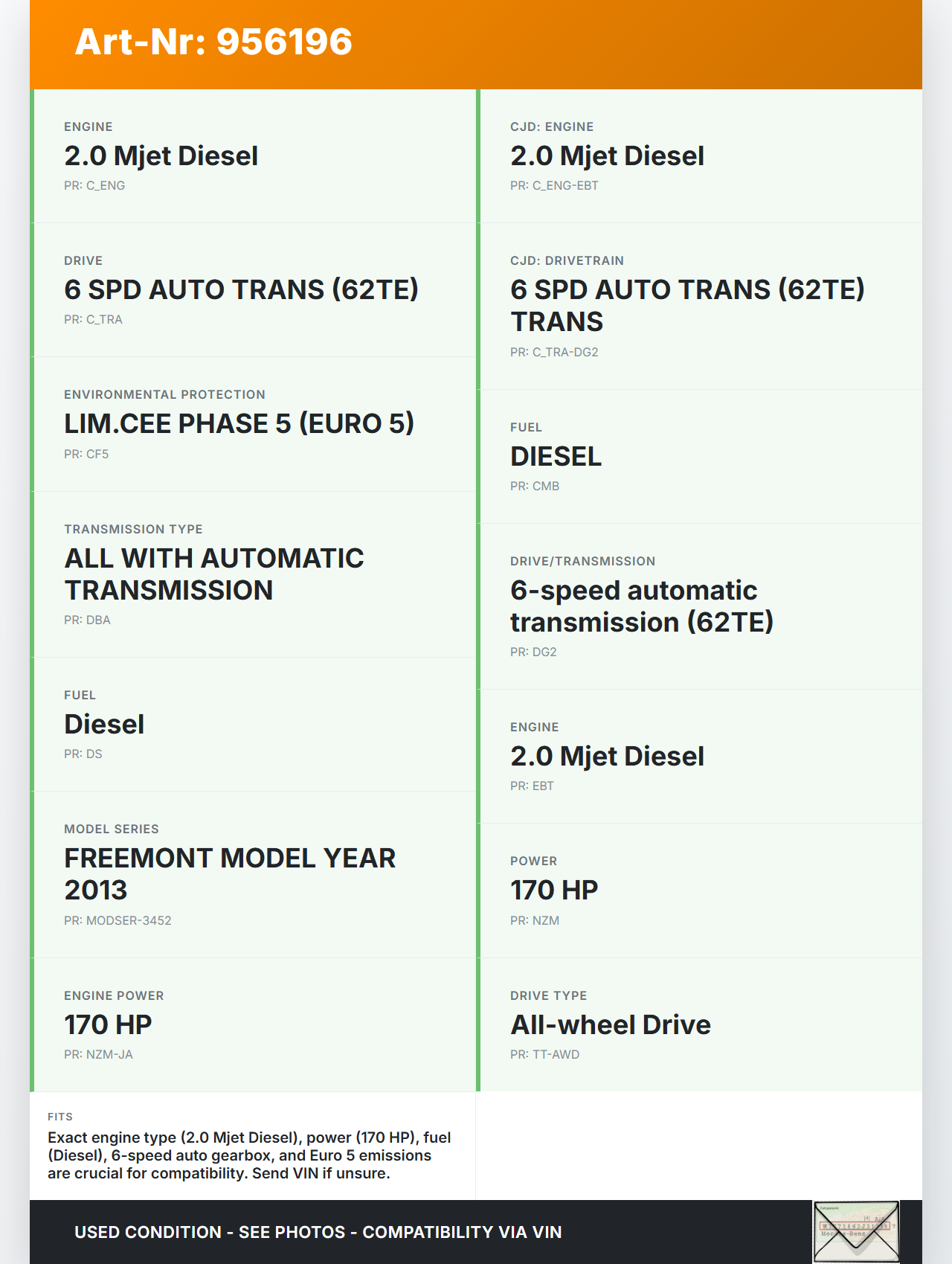
Task: Select ALL WITH AUTOMATIC TRANSMISSION entry
Action: click(253, 574)
